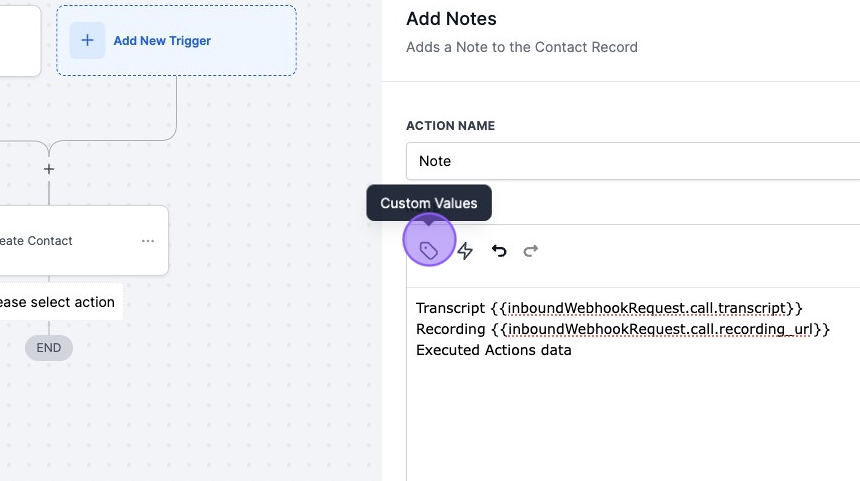Open the Create Contact three-dot menu
Screen dimensions: 860x481
148,241
